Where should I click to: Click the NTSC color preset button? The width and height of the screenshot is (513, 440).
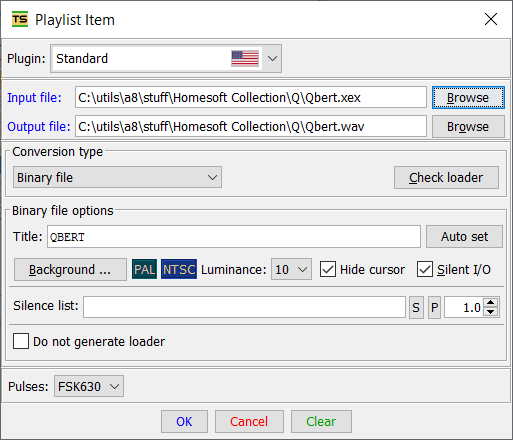pyautogui.click(x=179, y=269)
